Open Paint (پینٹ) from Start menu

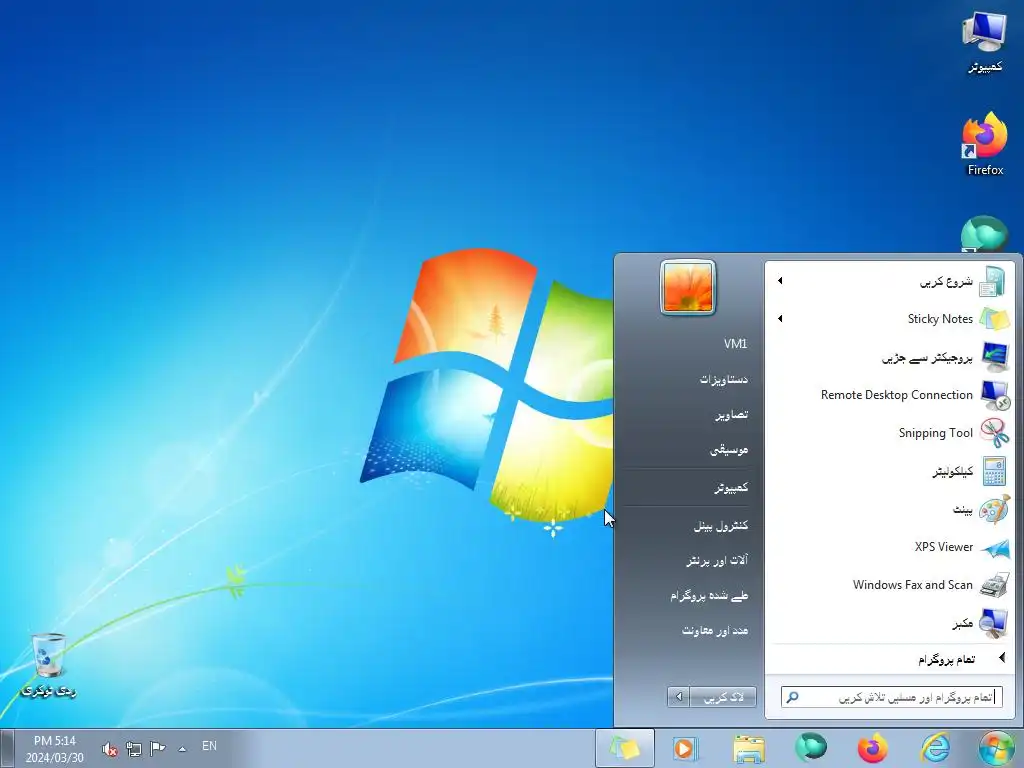[891, 509]
